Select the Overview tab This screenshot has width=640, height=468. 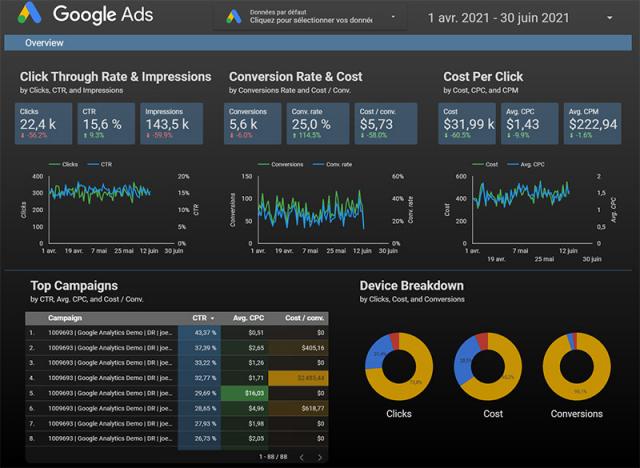44,43
